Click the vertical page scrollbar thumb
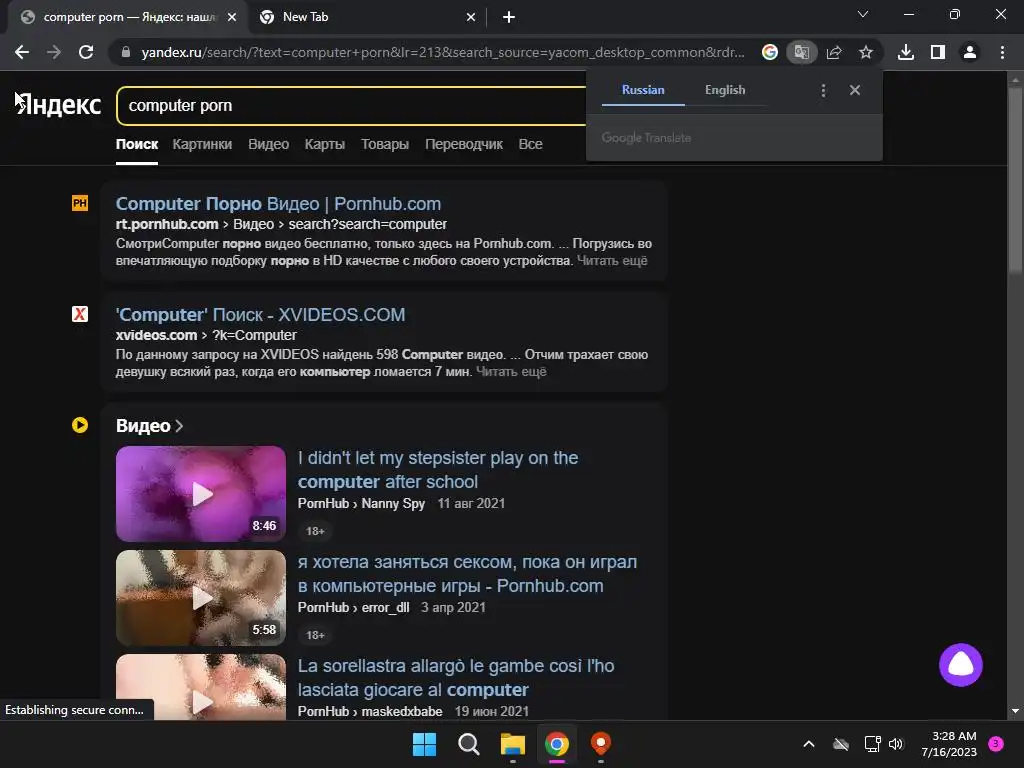 [x=1015, y=180]
